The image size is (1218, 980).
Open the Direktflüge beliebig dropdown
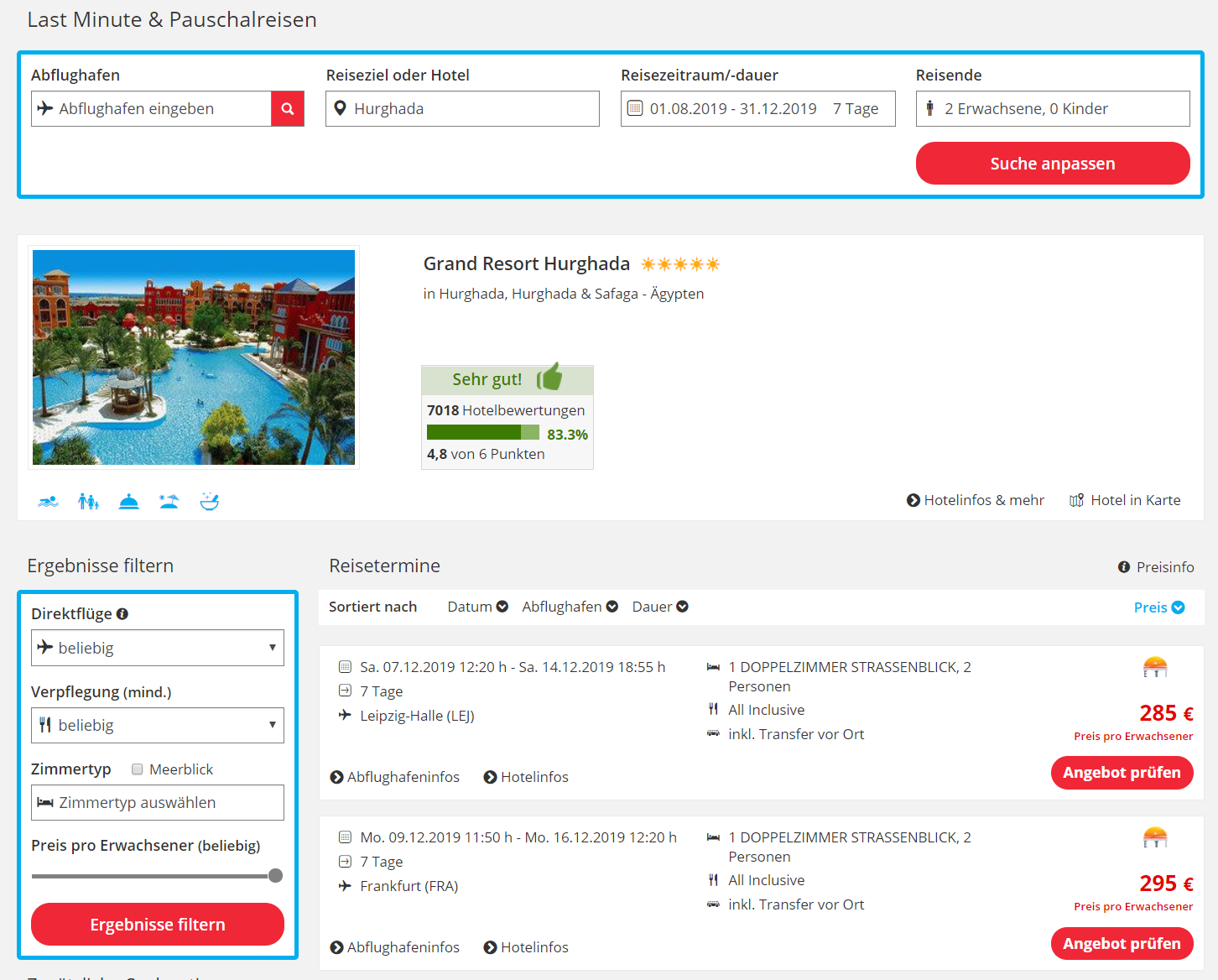(158, 648)
